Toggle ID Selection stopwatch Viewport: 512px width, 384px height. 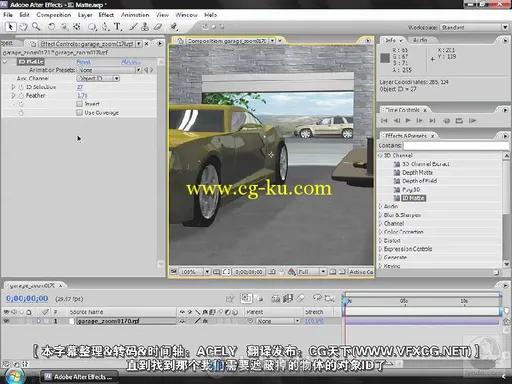(21, 87)
